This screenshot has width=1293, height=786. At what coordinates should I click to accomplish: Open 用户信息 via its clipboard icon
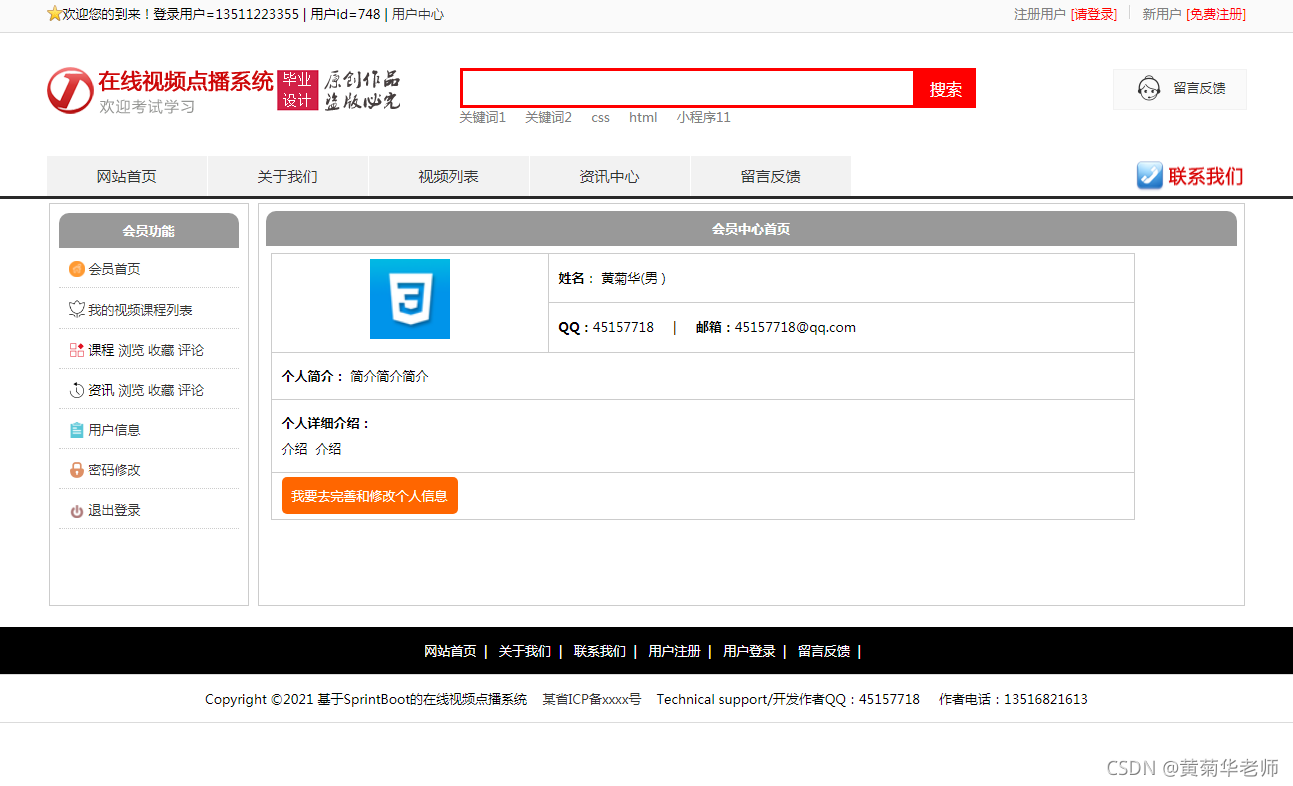77,429
